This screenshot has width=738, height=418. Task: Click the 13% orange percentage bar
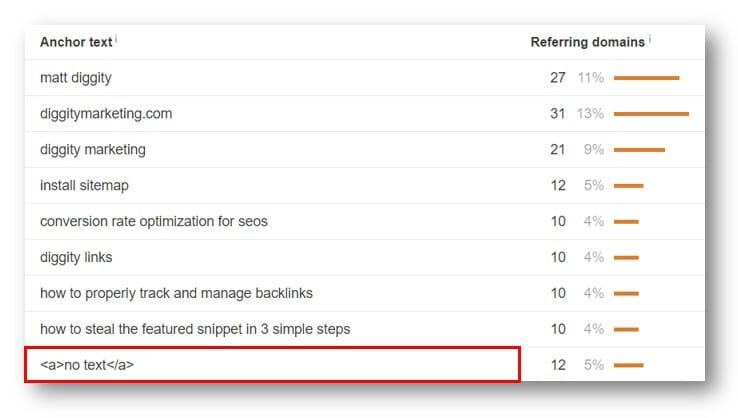click(651, 114)
